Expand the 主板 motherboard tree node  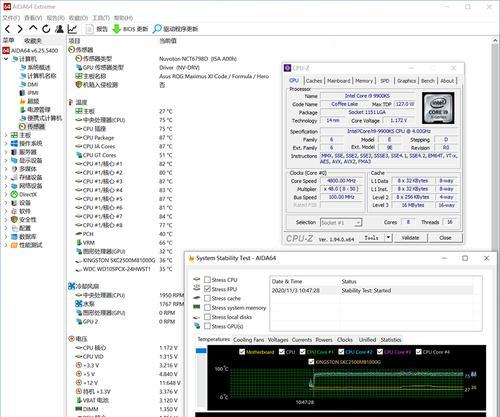6,135
